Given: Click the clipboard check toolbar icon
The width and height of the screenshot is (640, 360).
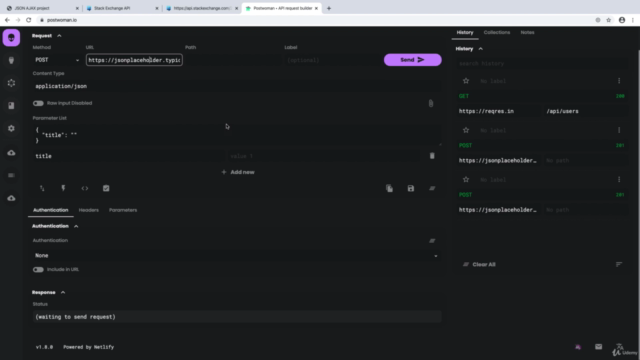Looking at the screenshot, I should click(x=106, y=188).
